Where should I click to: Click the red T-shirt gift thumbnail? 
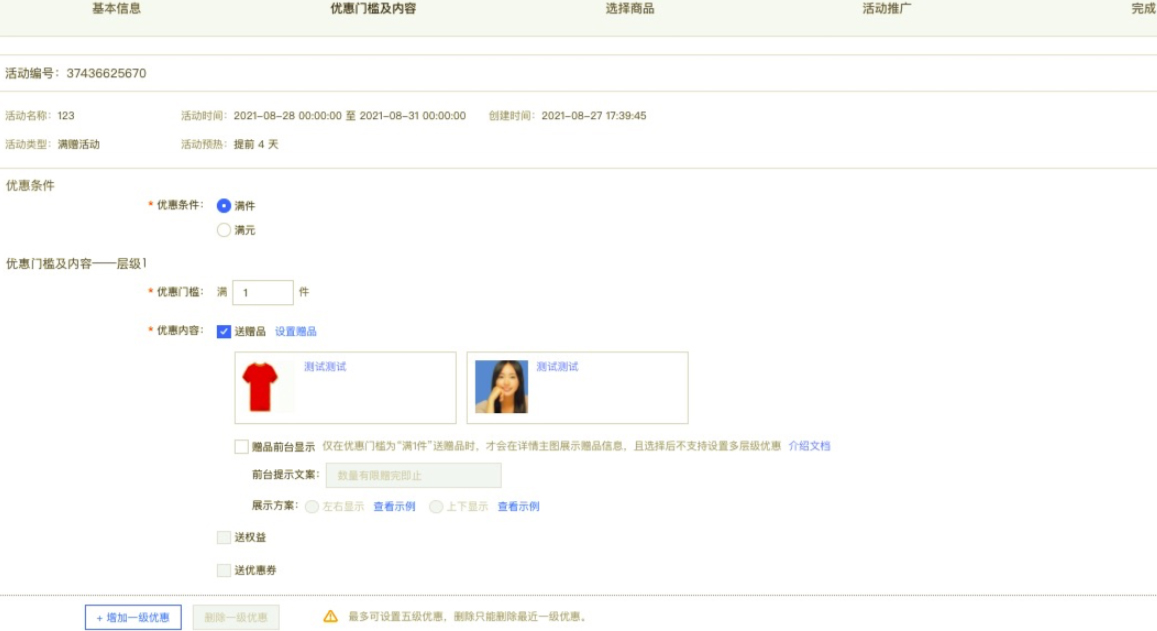pyautogui.click(x=262, y=387)
